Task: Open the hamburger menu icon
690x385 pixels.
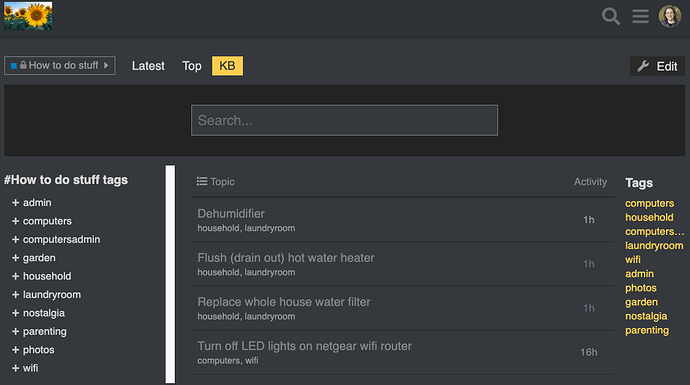Action: click(x=640, y=16)
